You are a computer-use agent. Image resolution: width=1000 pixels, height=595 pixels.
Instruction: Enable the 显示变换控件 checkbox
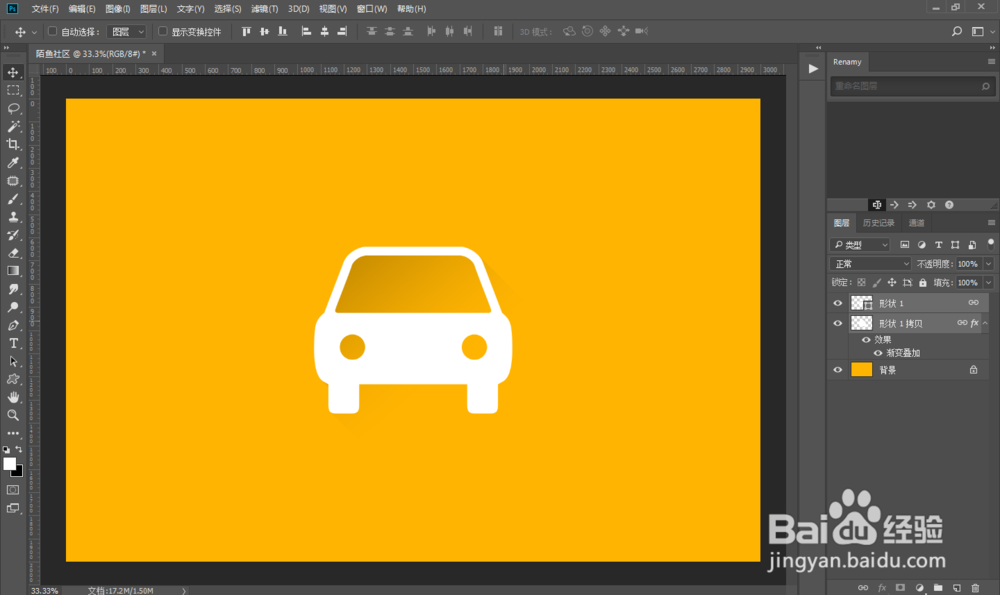163,31
